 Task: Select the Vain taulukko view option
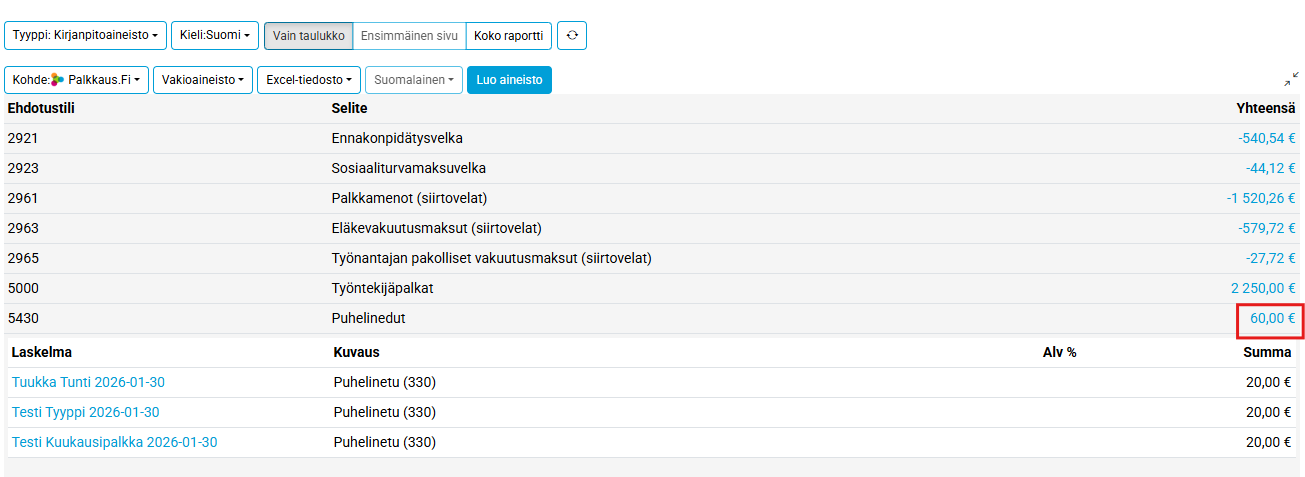point(309,35)
